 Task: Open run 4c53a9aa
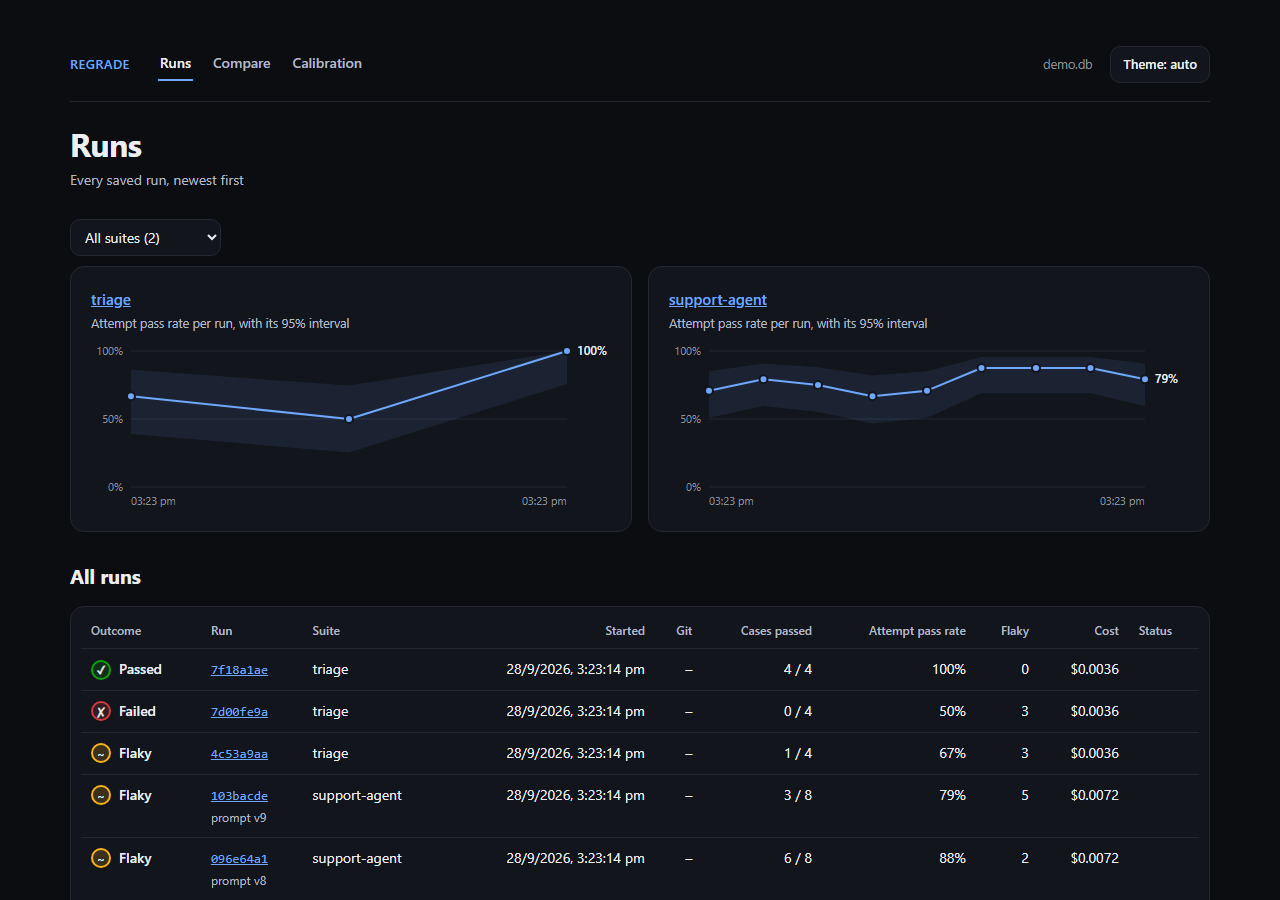pyautogui.click(x=239, y=754)
